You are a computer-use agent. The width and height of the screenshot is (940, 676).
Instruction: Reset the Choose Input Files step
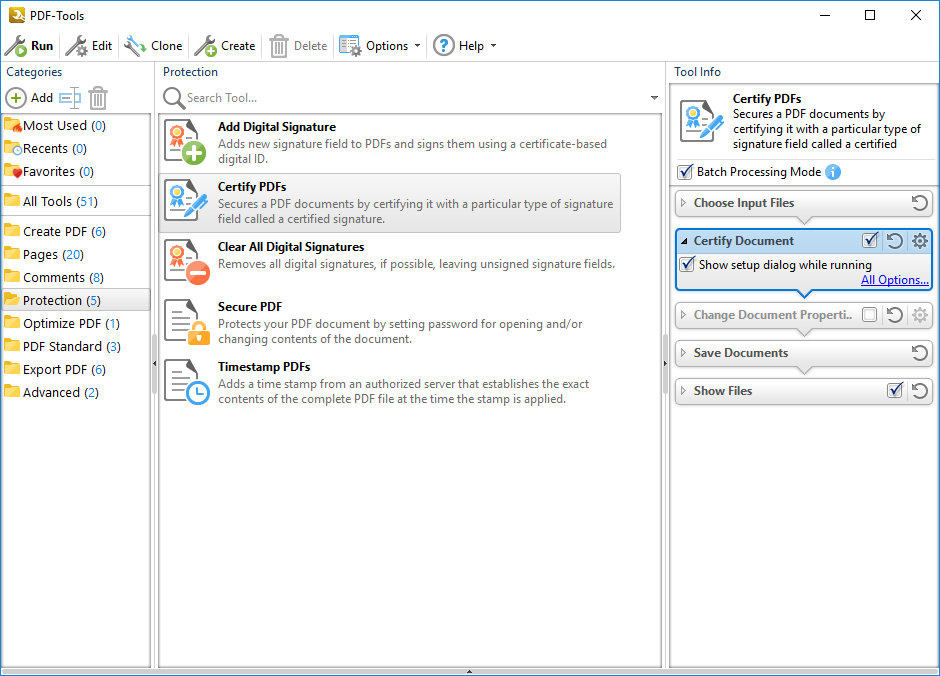click(920, 203)
